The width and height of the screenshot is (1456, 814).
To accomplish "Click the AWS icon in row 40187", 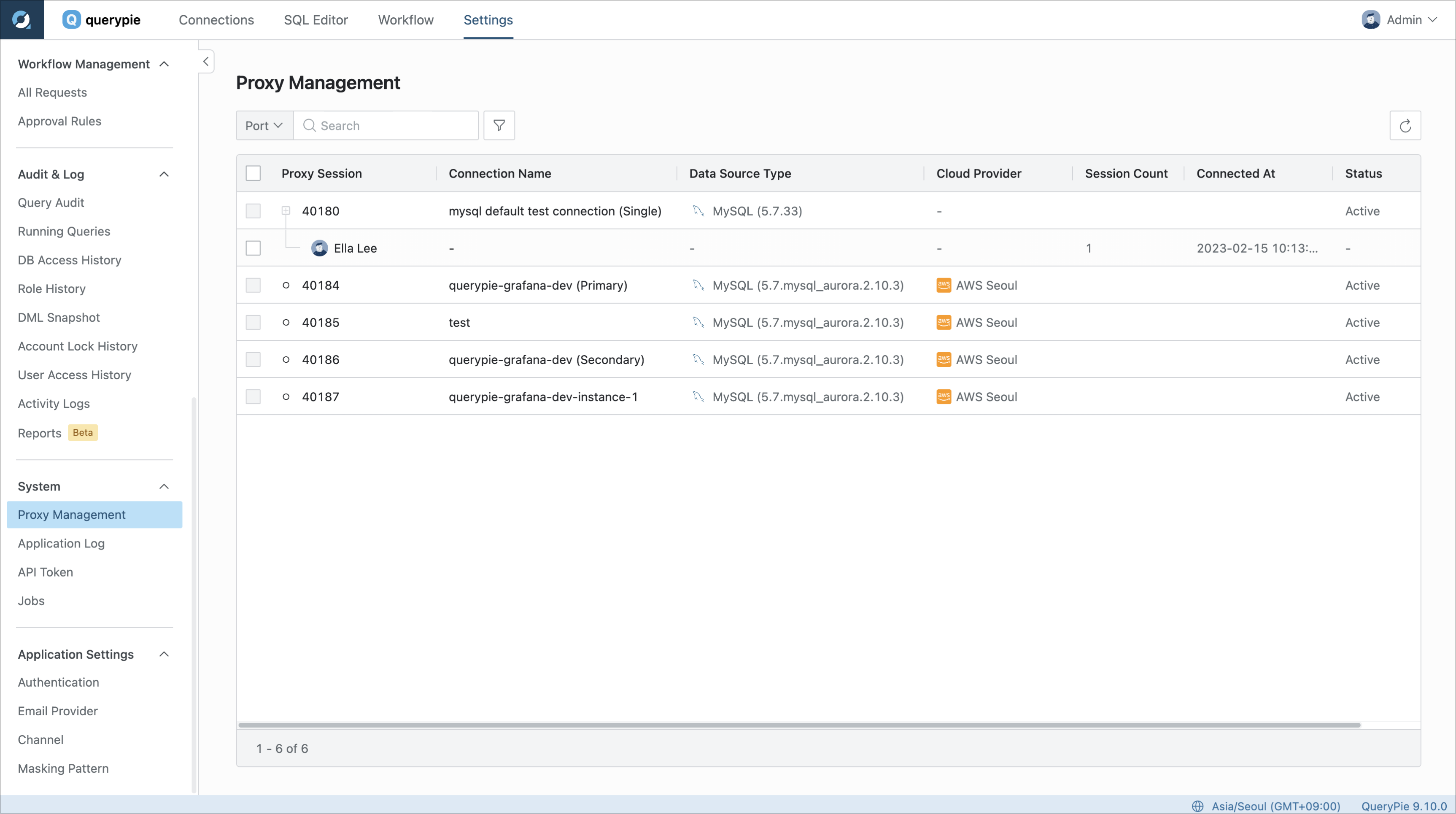I will (x=944, y=397).
